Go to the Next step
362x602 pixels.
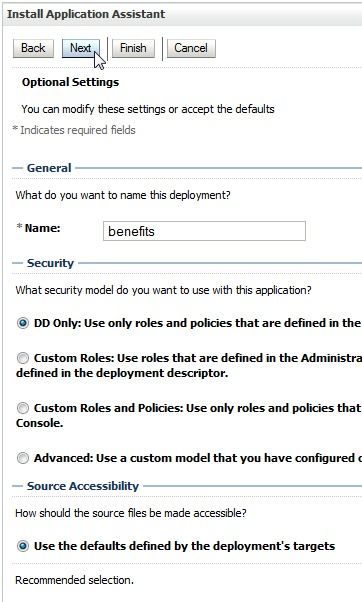[x=81, y=48]
